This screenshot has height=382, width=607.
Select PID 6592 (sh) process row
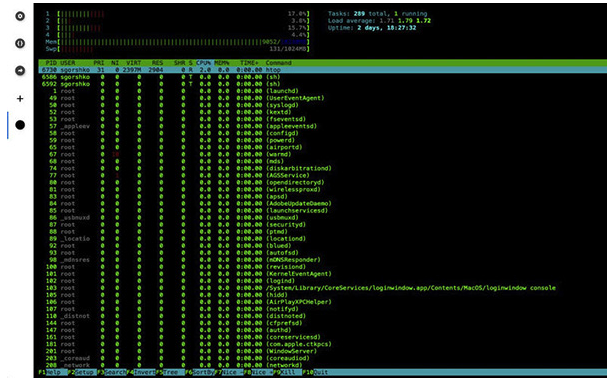[322, 84]
